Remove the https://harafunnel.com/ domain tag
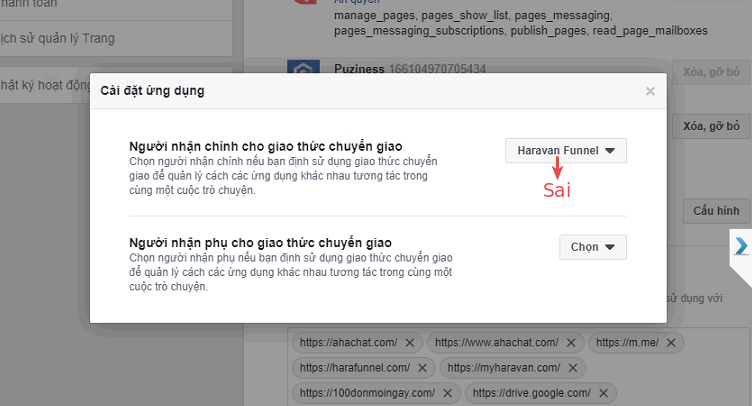This screenshot has height=406, width=752. (x=422, y=368)
